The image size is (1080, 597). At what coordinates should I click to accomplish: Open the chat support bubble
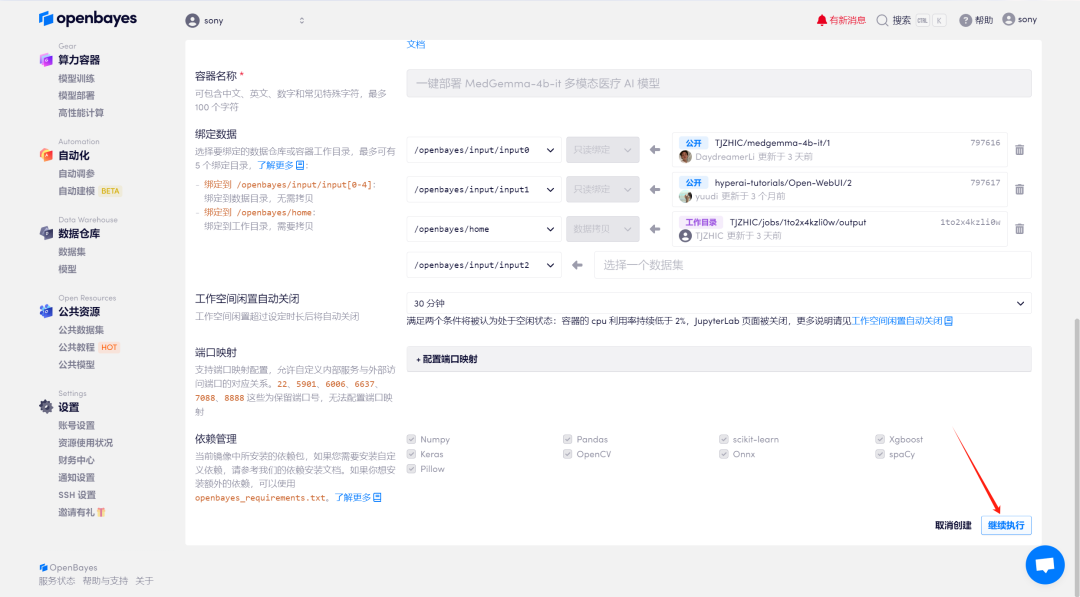1045,565
